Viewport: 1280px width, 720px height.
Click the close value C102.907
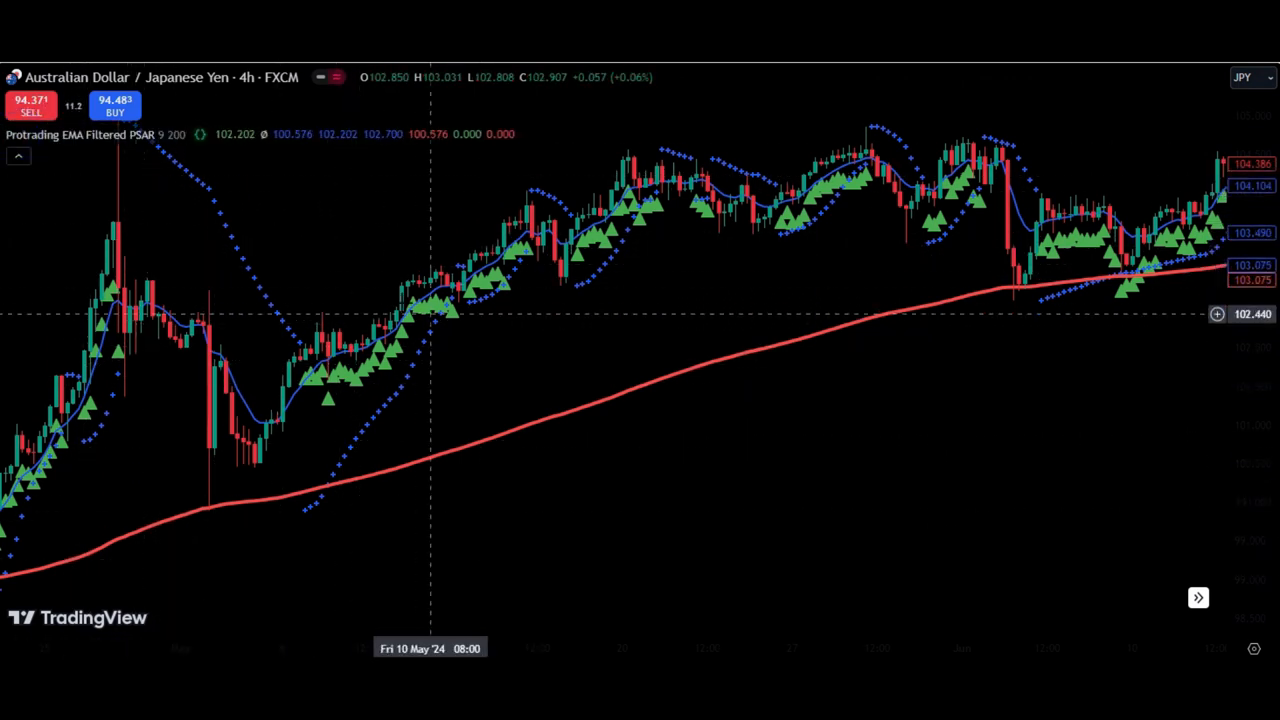(x=543, y=77)
